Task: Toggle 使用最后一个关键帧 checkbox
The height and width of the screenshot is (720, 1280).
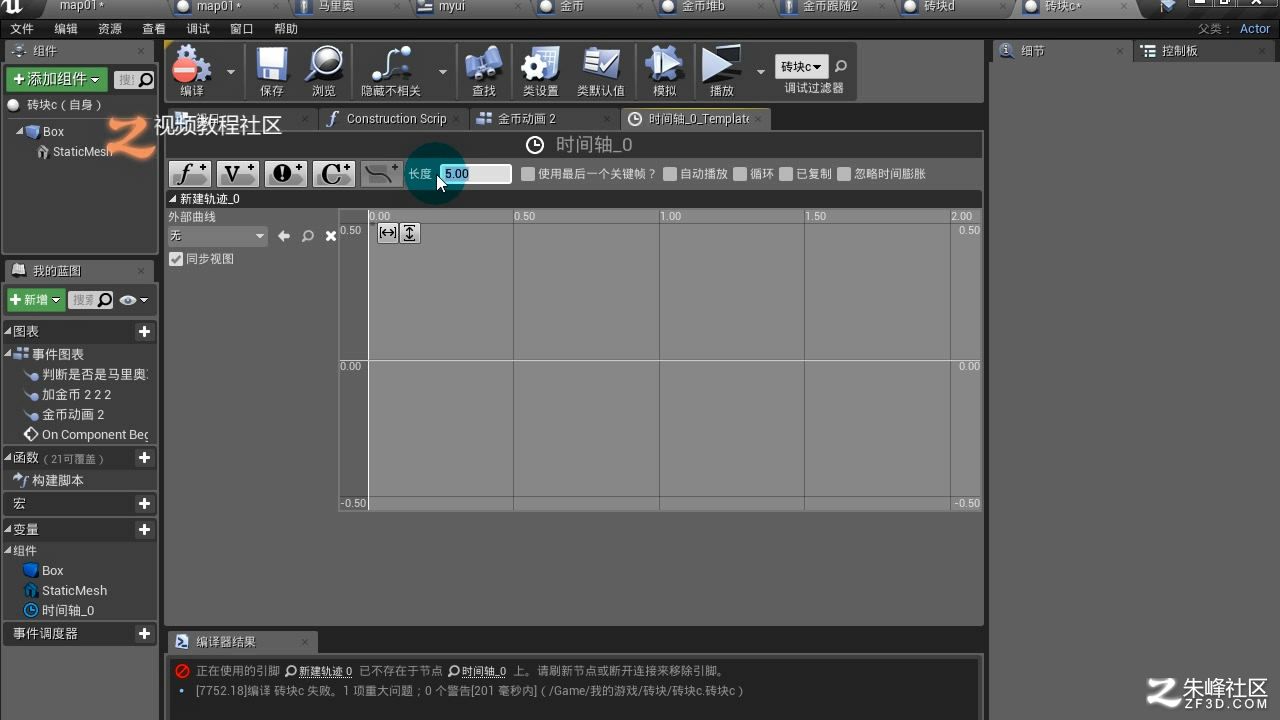Action: [x=528, y=174]
